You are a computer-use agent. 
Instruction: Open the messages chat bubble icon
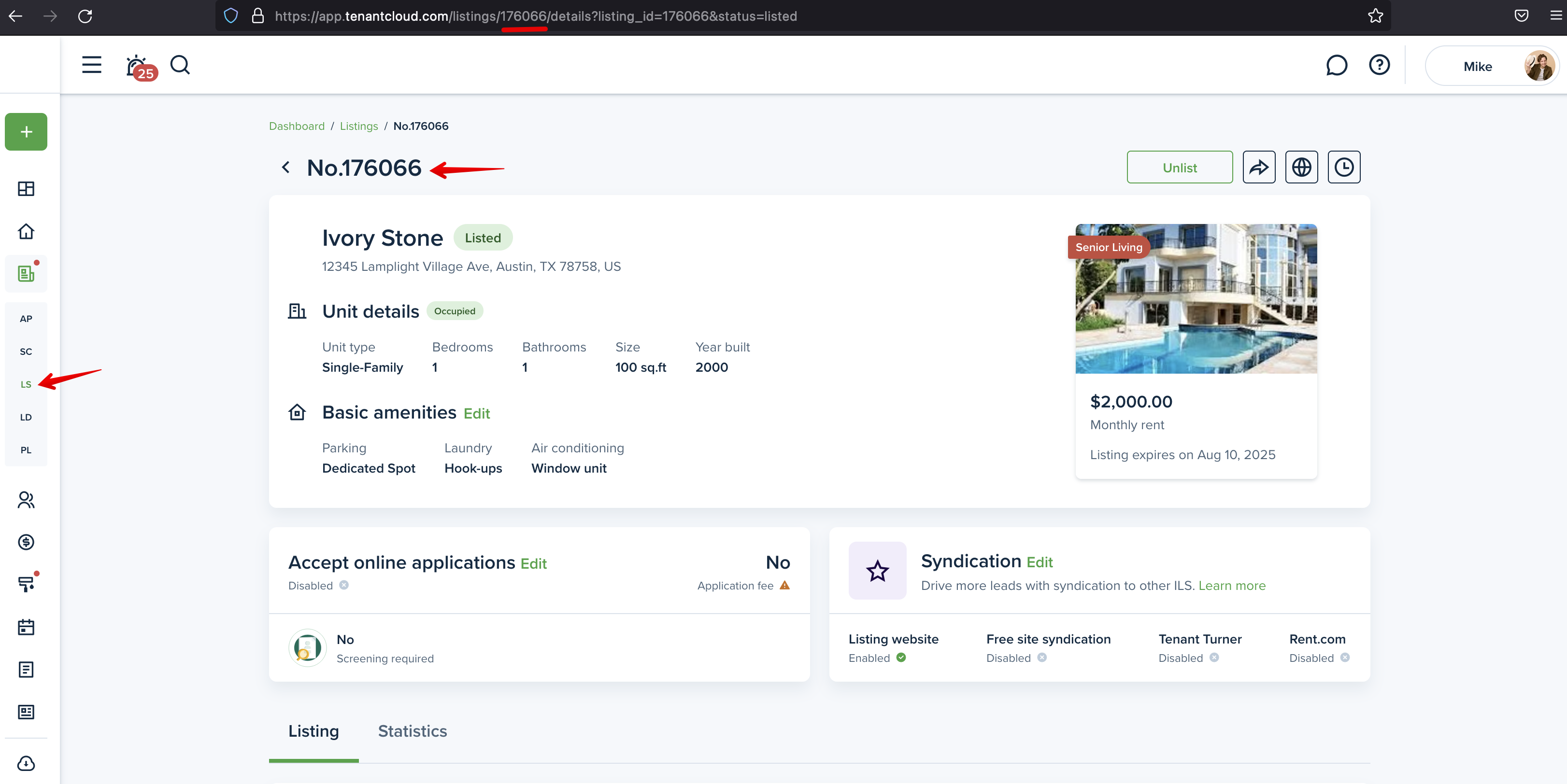pyautogui.click(x=1337, y=65)
